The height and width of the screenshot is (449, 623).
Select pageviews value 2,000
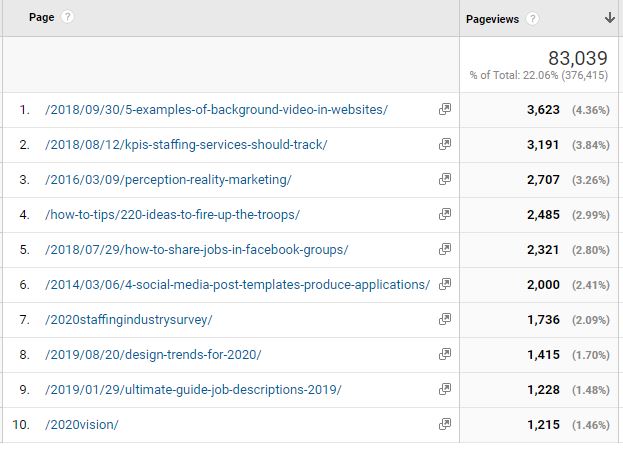pos(543,284)
